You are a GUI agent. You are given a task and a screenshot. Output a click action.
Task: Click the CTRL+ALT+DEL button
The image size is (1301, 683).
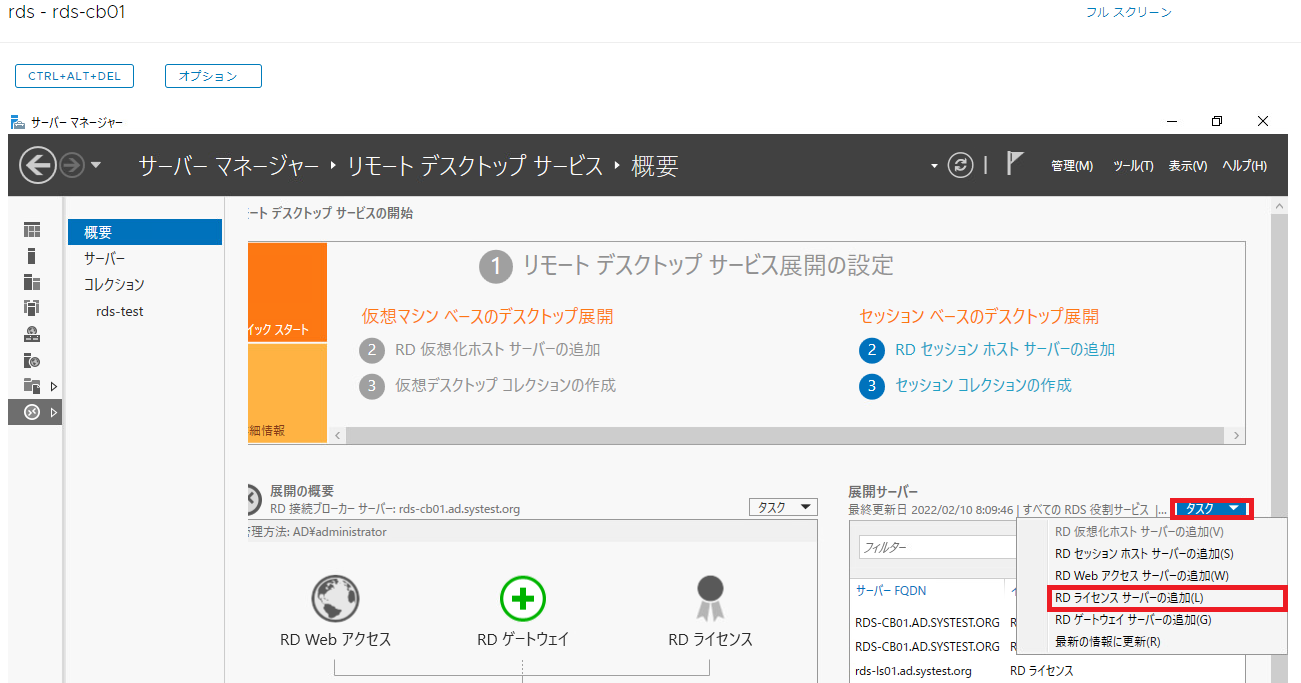click(x=73, y=75)
